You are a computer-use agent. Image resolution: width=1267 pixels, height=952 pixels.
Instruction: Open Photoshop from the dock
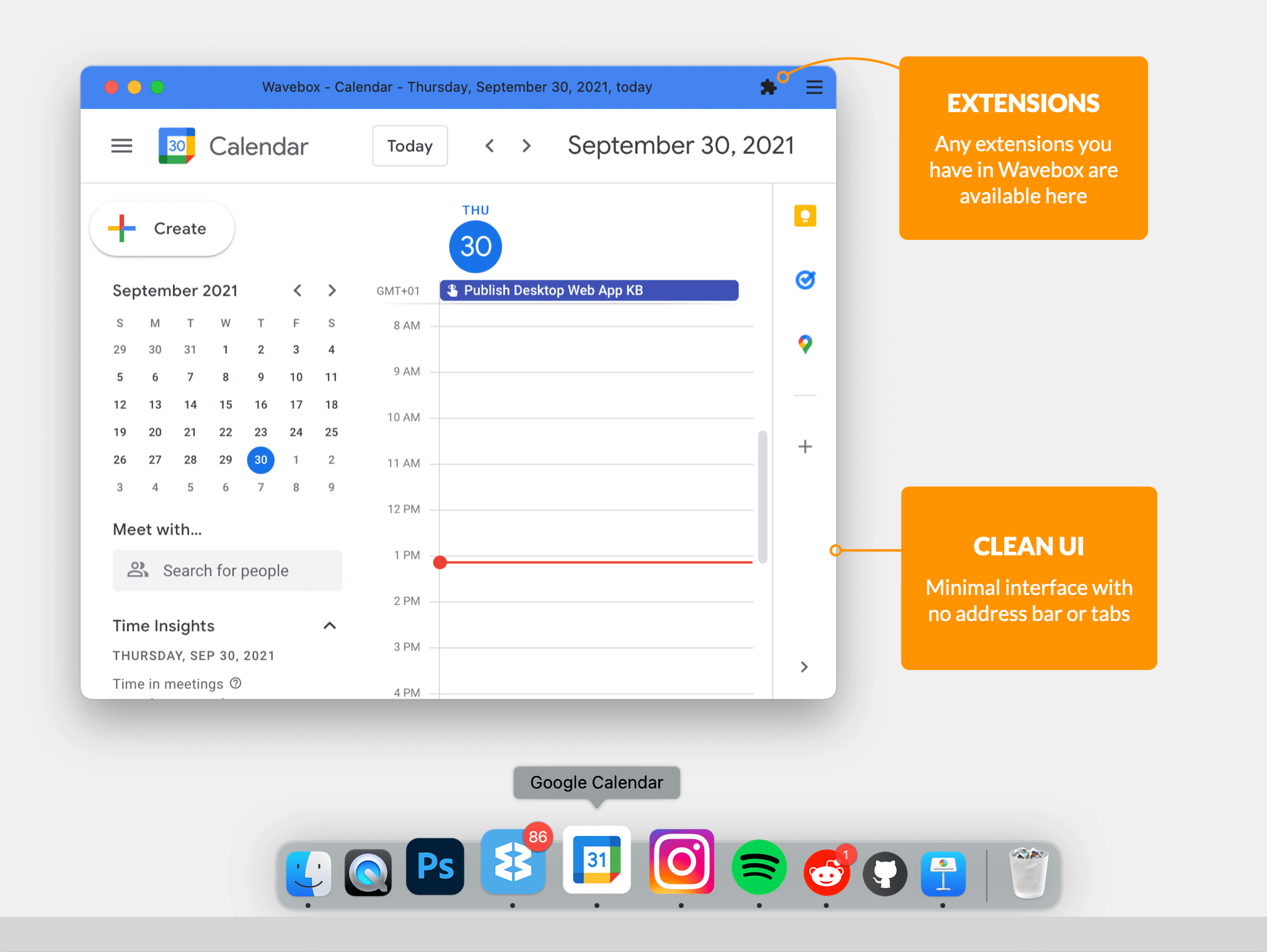tap(435, 866)
